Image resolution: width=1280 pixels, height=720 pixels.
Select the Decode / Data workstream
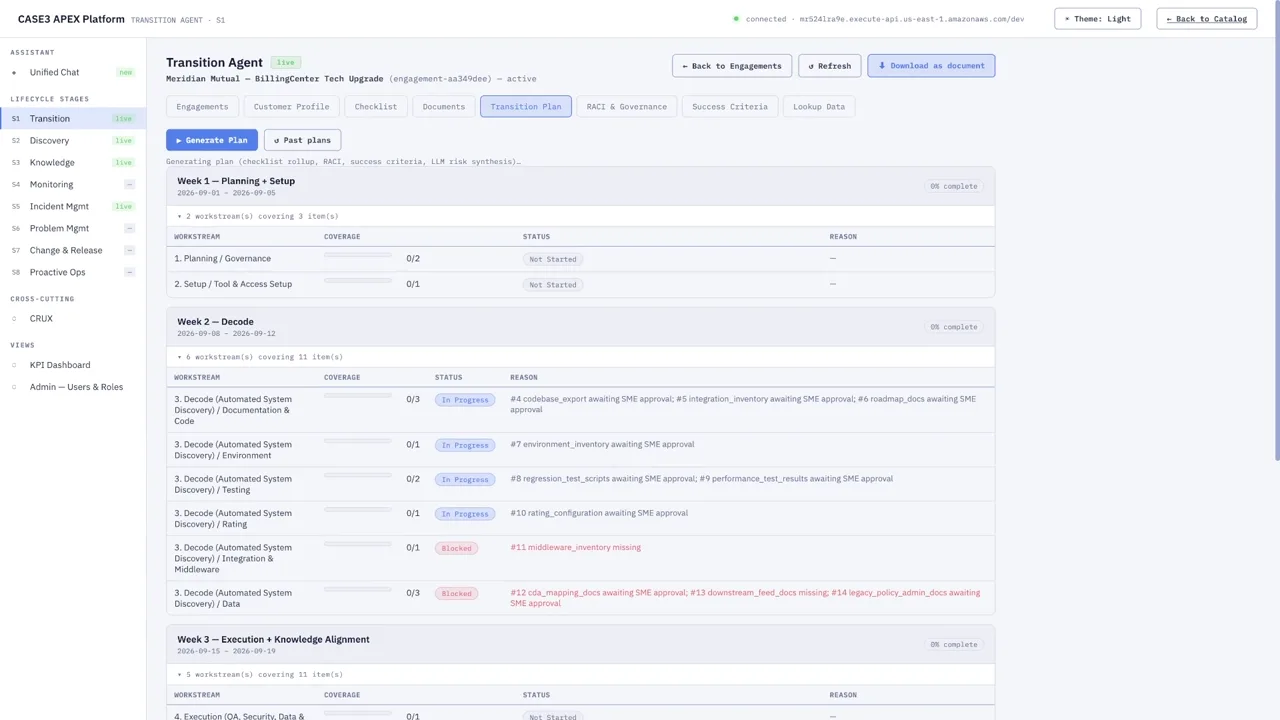233,598
